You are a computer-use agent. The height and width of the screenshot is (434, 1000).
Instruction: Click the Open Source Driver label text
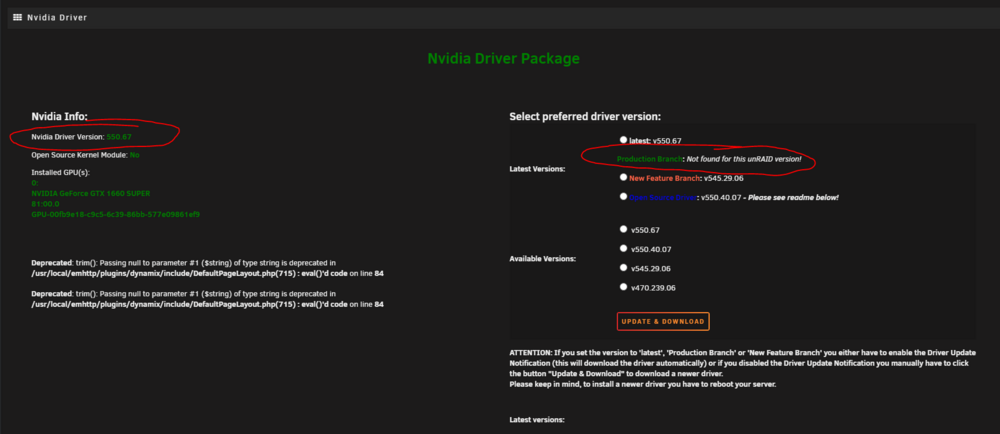(663, 198)
